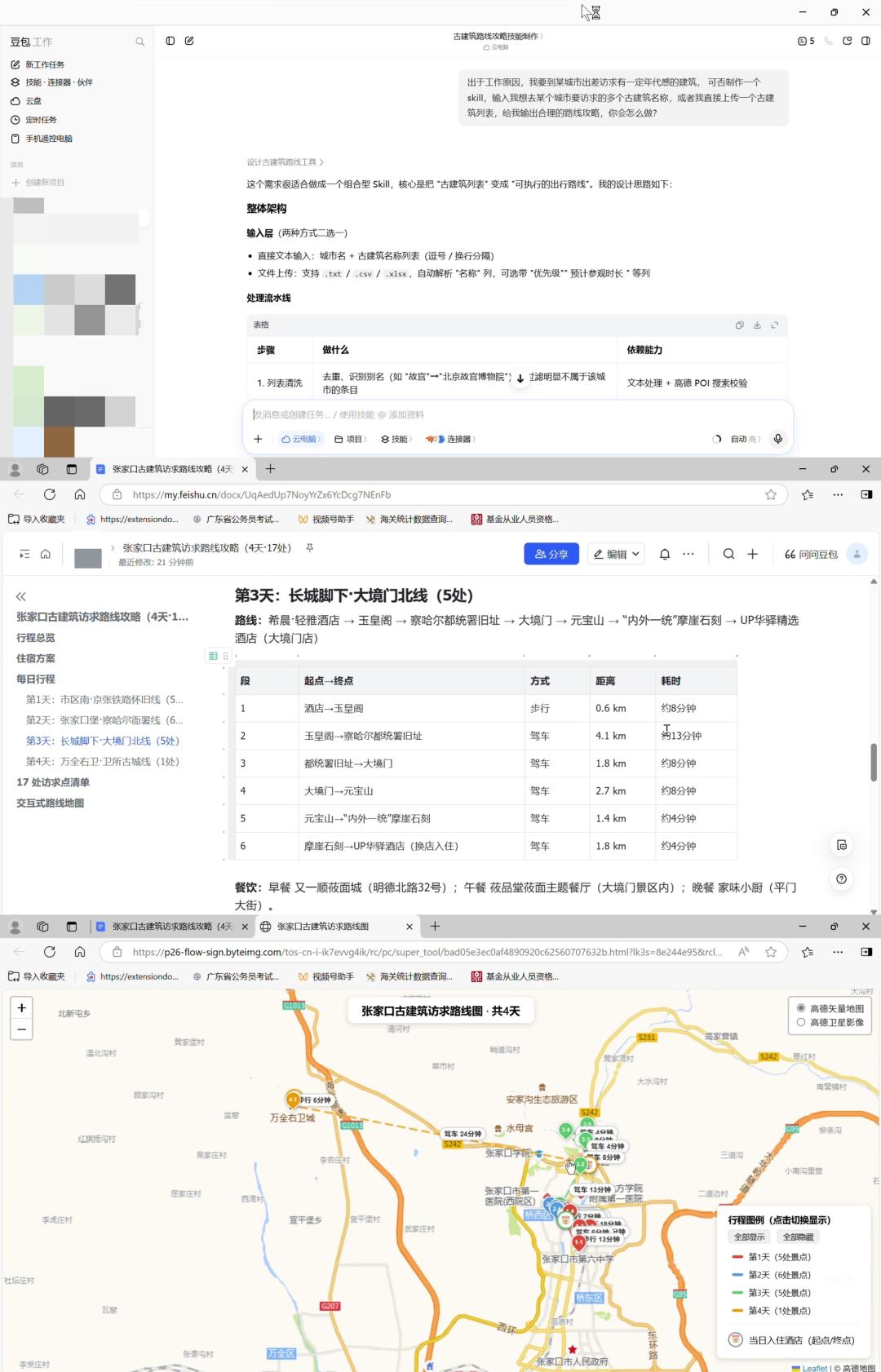This screenshot has height=1372, width=881.
Task: Click the table cell 玉皇阁→察哈尔都统署旧址
Action: (x=411, y=736)
